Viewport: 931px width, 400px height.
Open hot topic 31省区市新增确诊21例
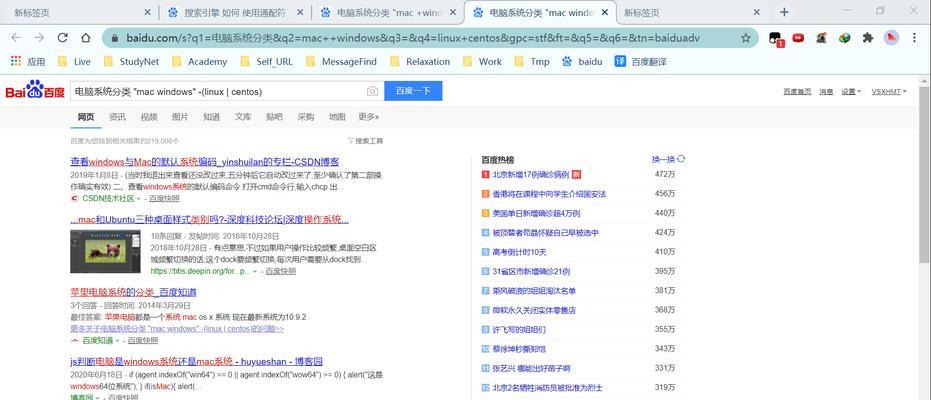click(x=531, y=271)
